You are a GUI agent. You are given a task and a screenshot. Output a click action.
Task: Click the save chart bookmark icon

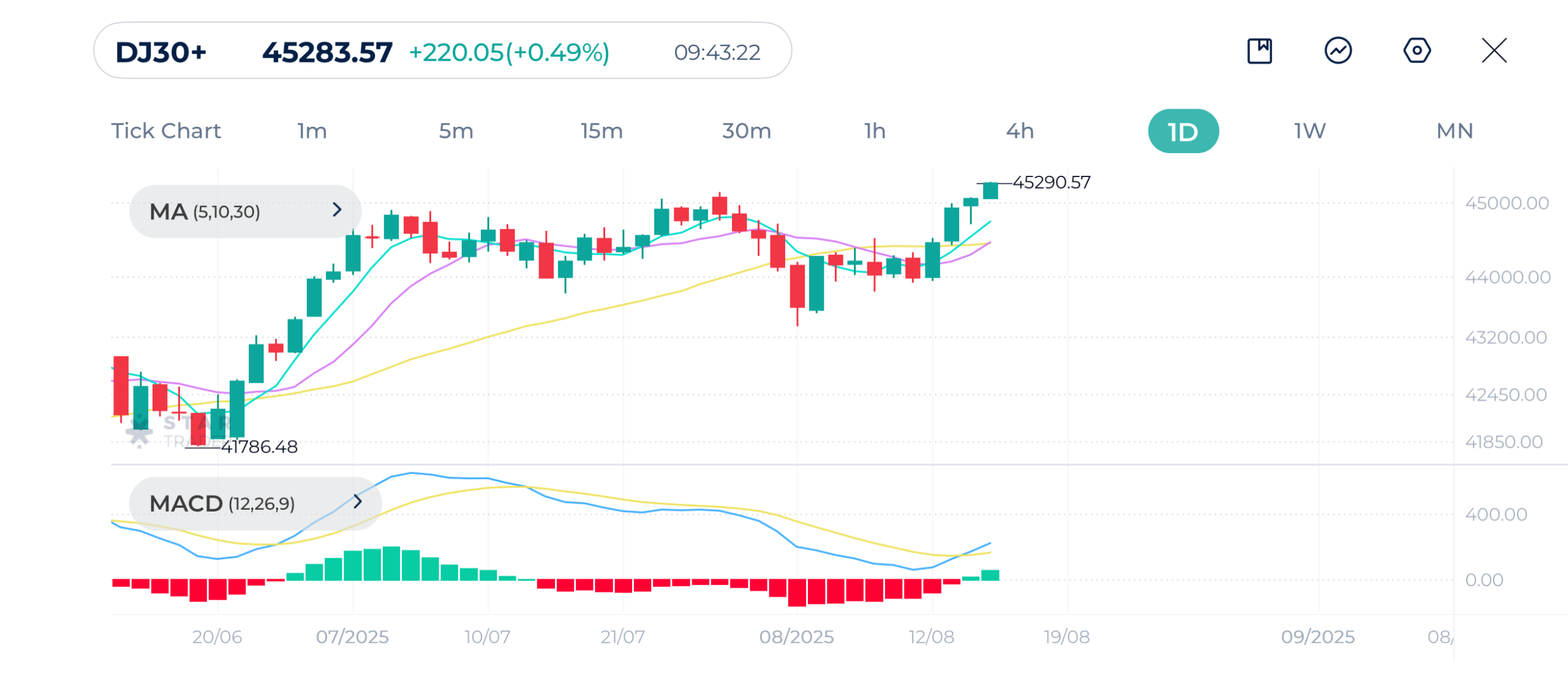[x=1259, y=51]
